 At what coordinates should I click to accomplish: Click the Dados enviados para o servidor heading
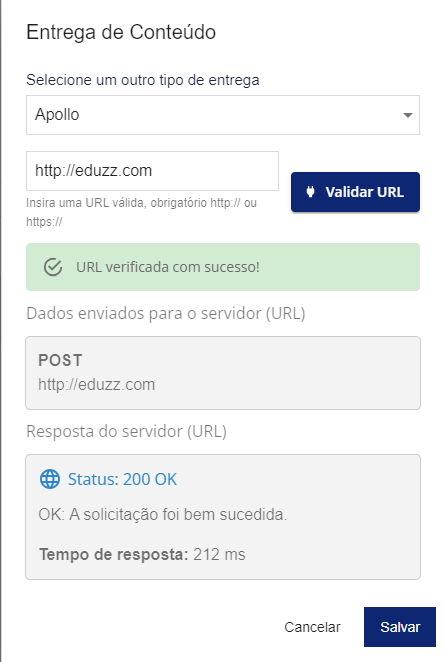(166, 314)
